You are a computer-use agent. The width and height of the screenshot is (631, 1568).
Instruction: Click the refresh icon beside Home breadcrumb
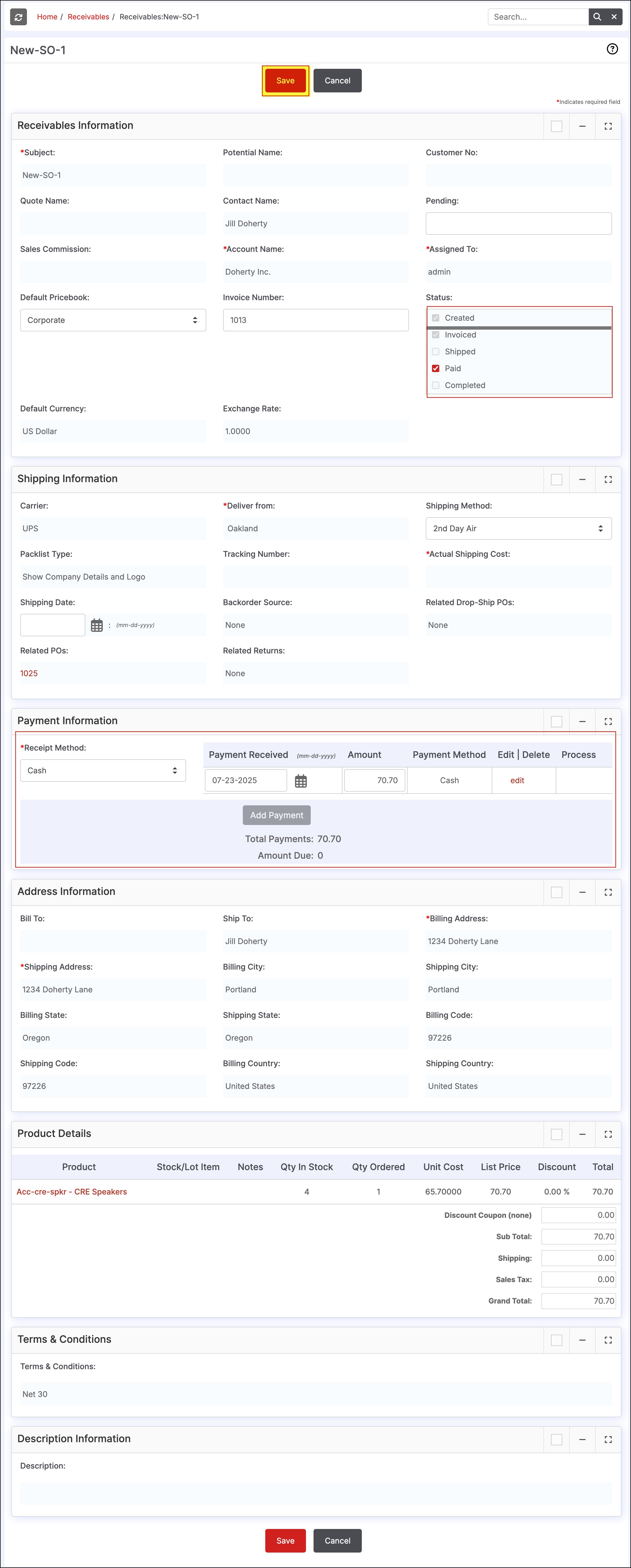pyautogui.click(x=19, y=17)
